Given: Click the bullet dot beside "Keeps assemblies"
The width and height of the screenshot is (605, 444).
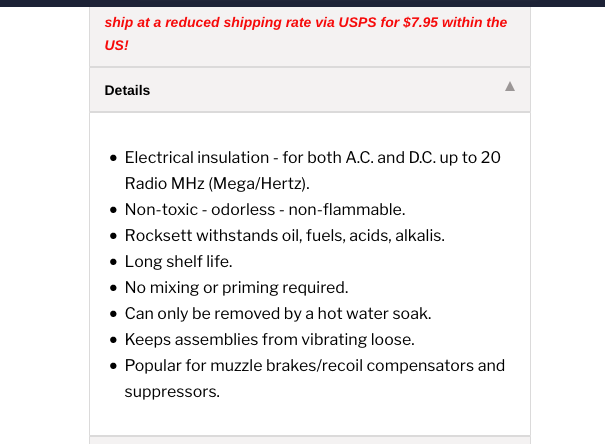Looking at the screenshot, I should pyautogui.click(x=113, y=340).
